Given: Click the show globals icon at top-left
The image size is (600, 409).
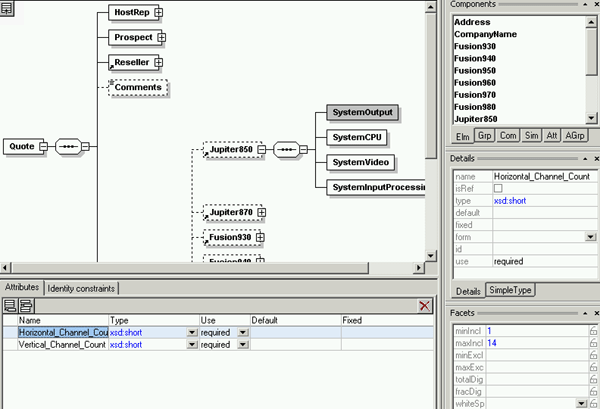Looking at the screenshot, I should [x=7, y=8].
